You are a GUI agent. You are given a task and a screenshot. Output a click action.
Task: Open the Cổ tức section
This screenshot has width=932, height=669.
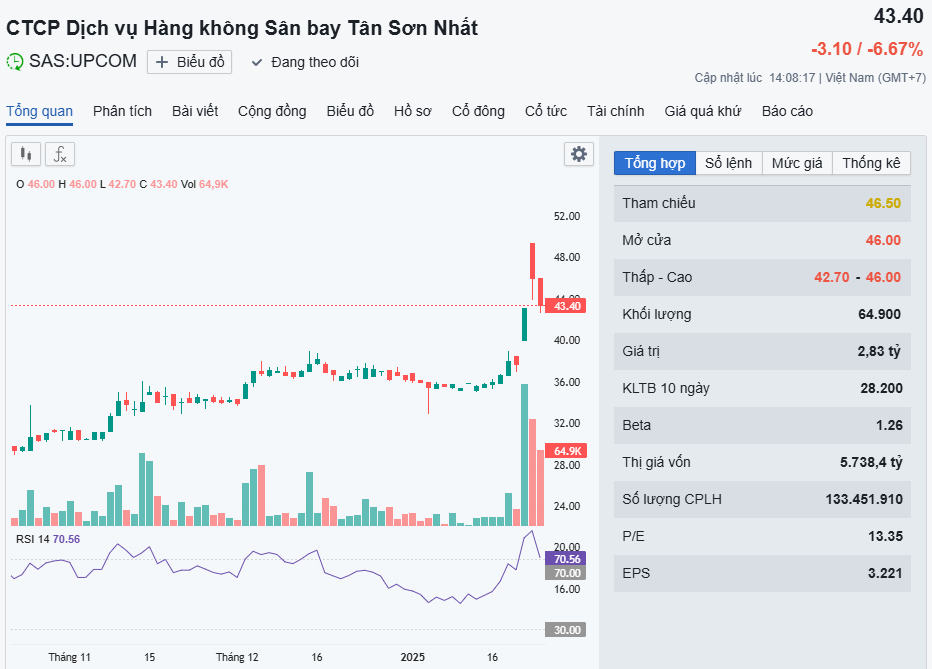(x=545, y=111)
